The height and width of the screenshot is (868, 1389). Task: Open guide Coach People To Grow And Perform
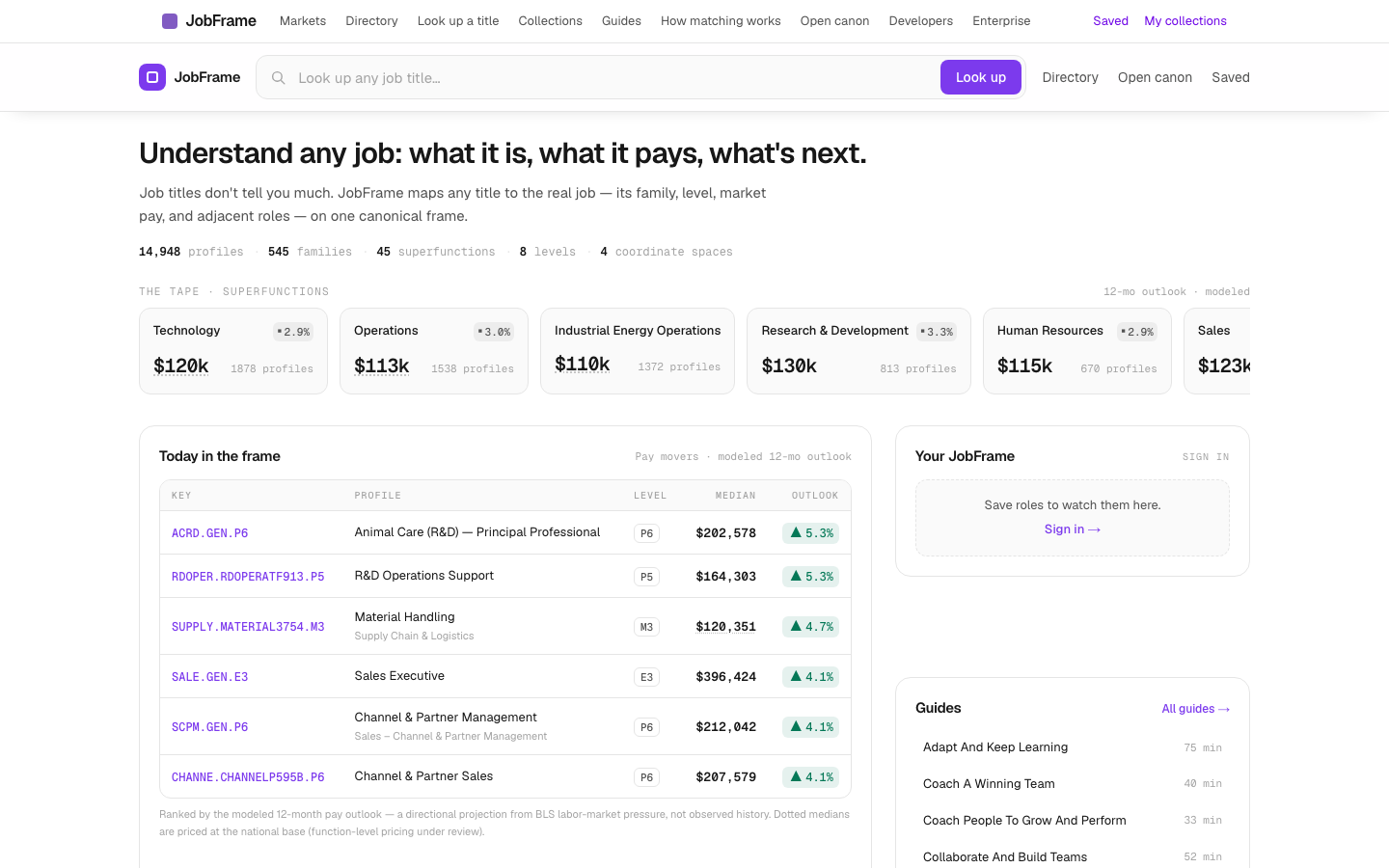tap(1073, 821)
